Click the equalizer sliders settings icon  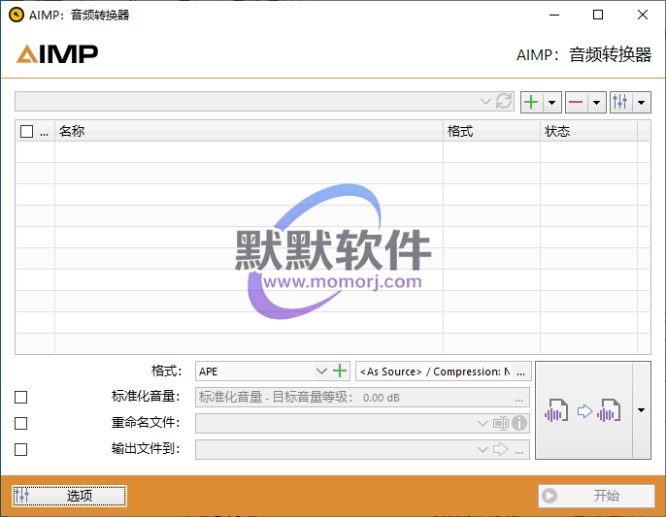tap(620, 102)
